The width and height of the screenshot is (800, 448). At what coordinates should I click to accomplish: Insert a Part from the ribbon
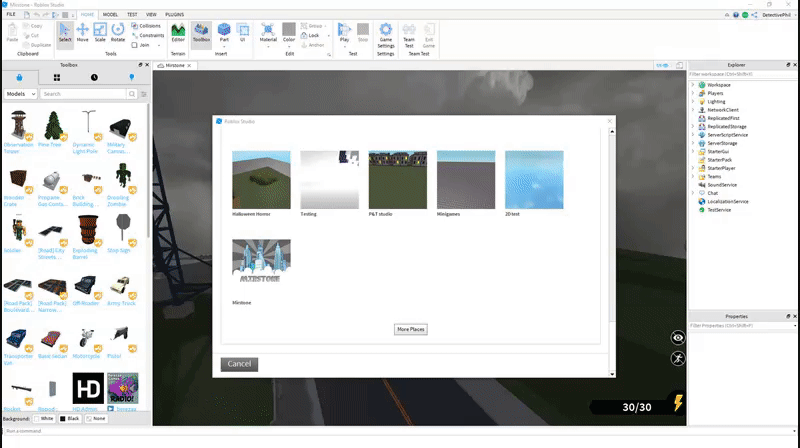click(x=224, y=33)
